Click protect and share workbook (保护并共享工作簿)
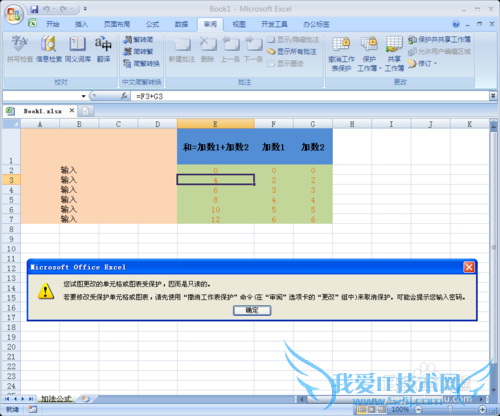Image resolution: width=500 pixels, height=416 pixels. point(440,40)
